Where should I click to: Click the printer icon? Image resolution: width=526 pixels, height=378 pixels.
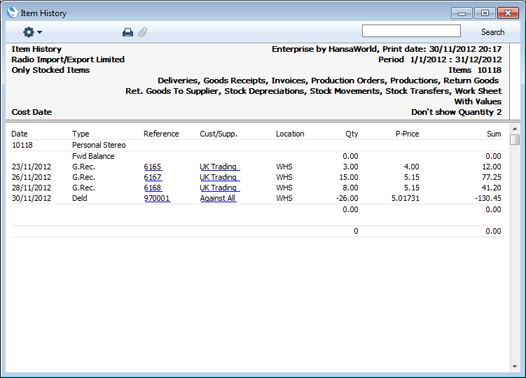tap(127, 32)
